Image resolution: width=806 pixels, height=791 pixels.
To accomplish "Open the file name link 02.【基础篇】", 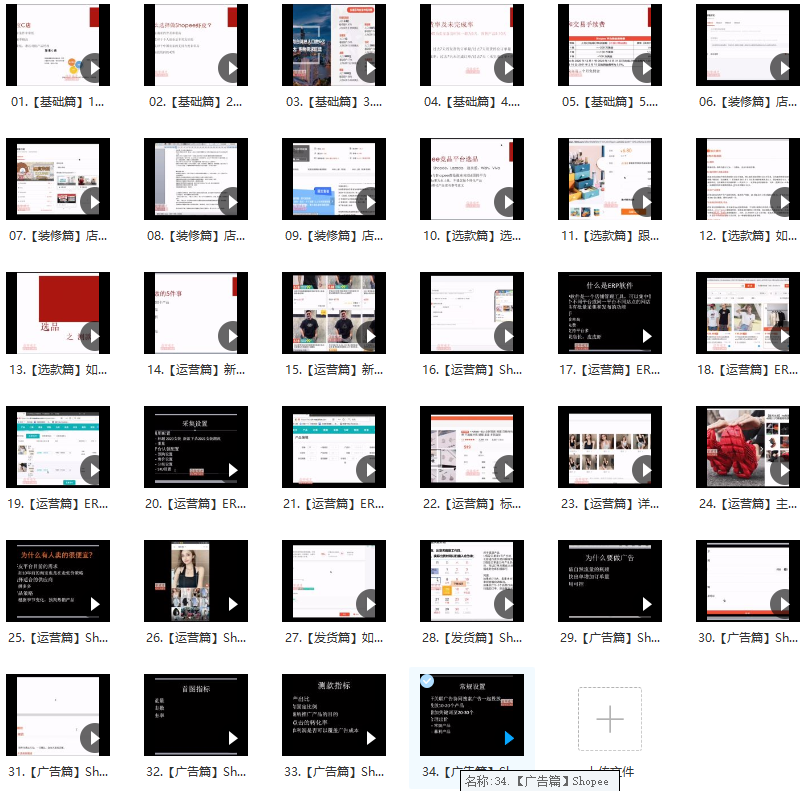I will click(x=196, y=102).
